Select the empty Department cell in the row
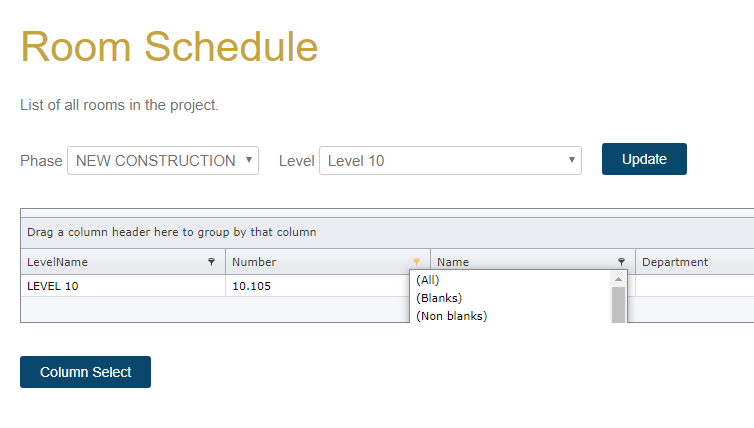 [x=694, y=286]
